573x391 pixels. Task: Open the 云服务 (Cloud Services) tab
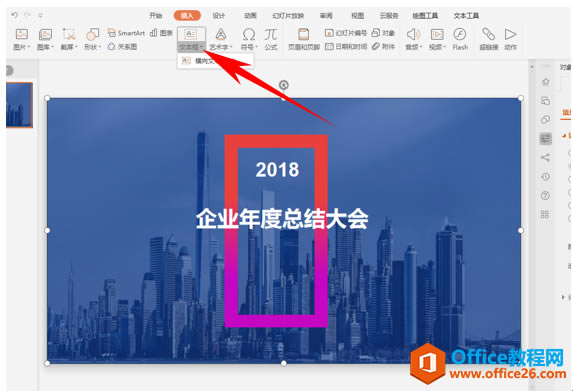(389, 15)
